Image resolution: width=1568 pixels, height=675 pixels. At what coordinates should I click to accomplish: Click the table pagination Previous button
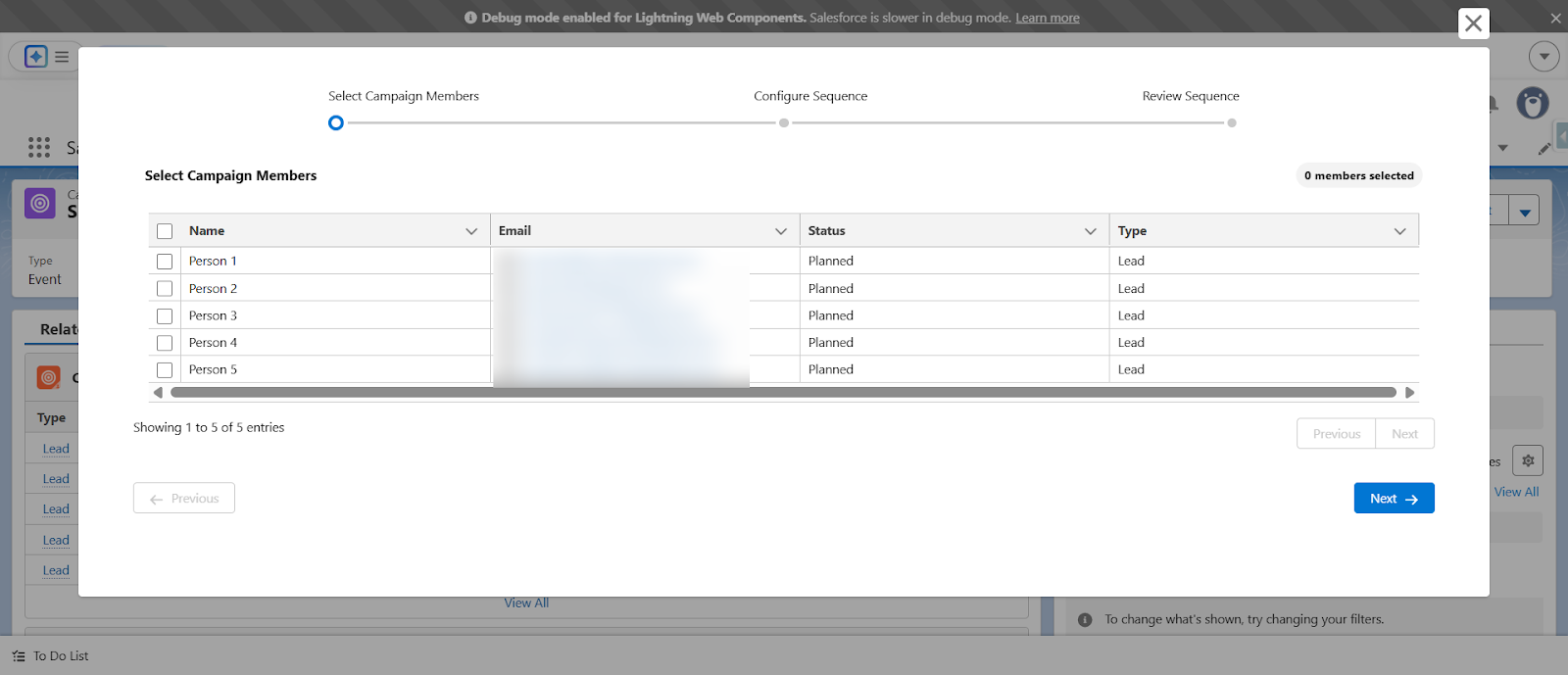point(1337,434)
